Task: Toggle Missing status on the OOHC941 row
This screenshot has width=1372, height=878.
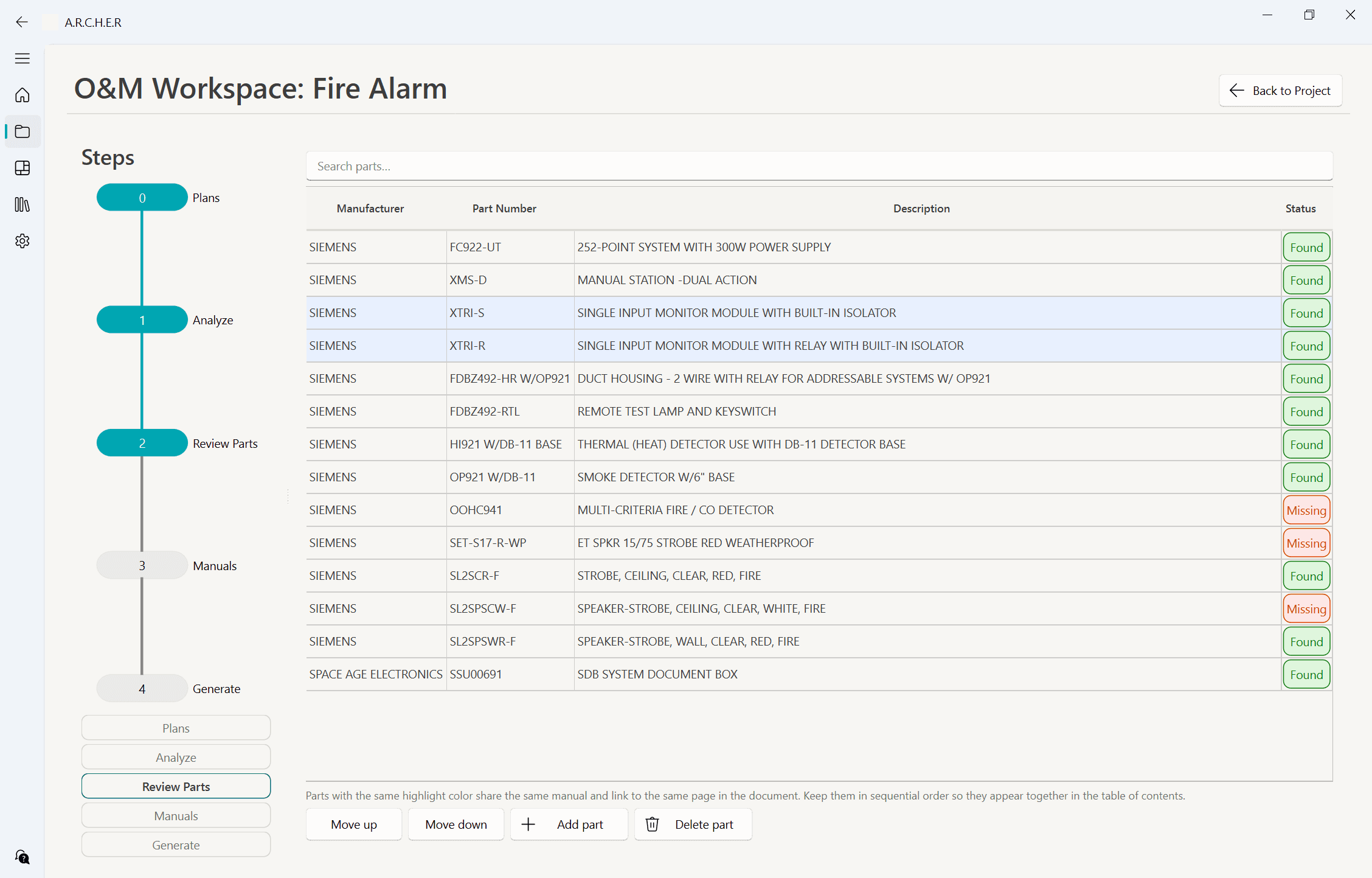Action: click(1306, 510)
